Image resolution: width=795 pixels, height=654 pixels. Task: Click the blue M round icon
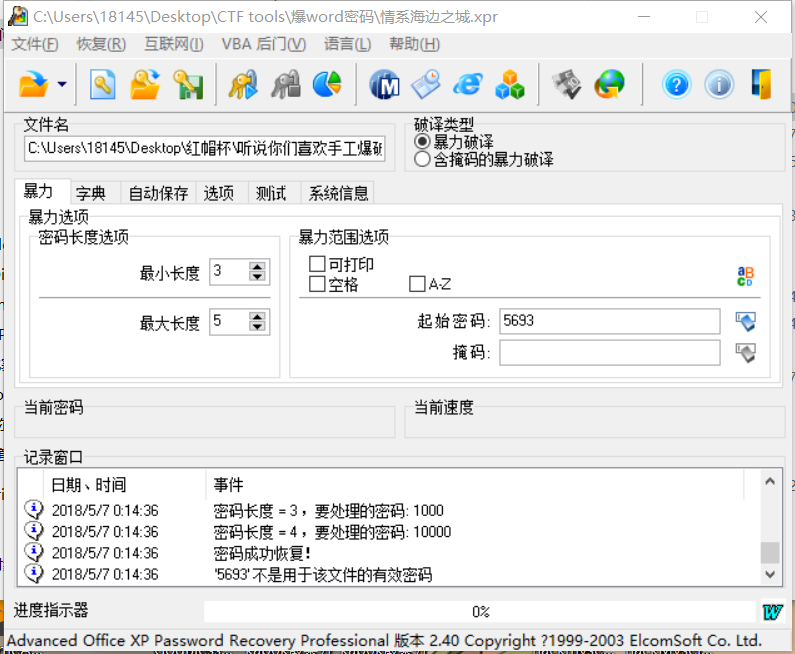[384, 84]
